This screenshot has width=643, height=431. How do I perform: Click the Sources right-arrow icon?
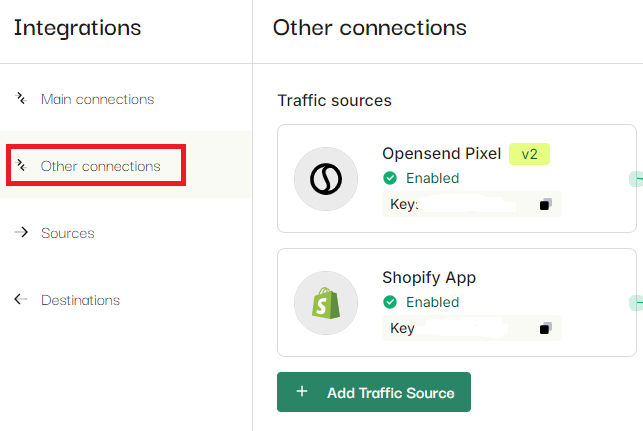coord(21,233)
